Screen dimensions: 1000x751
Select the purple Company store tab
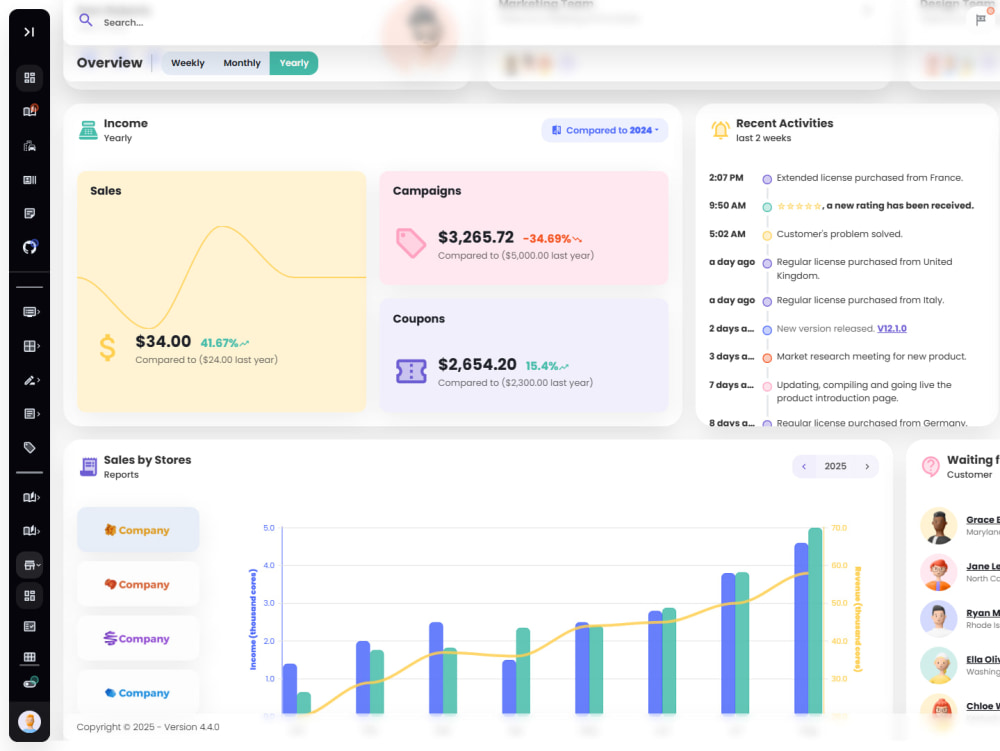point(138,638)
